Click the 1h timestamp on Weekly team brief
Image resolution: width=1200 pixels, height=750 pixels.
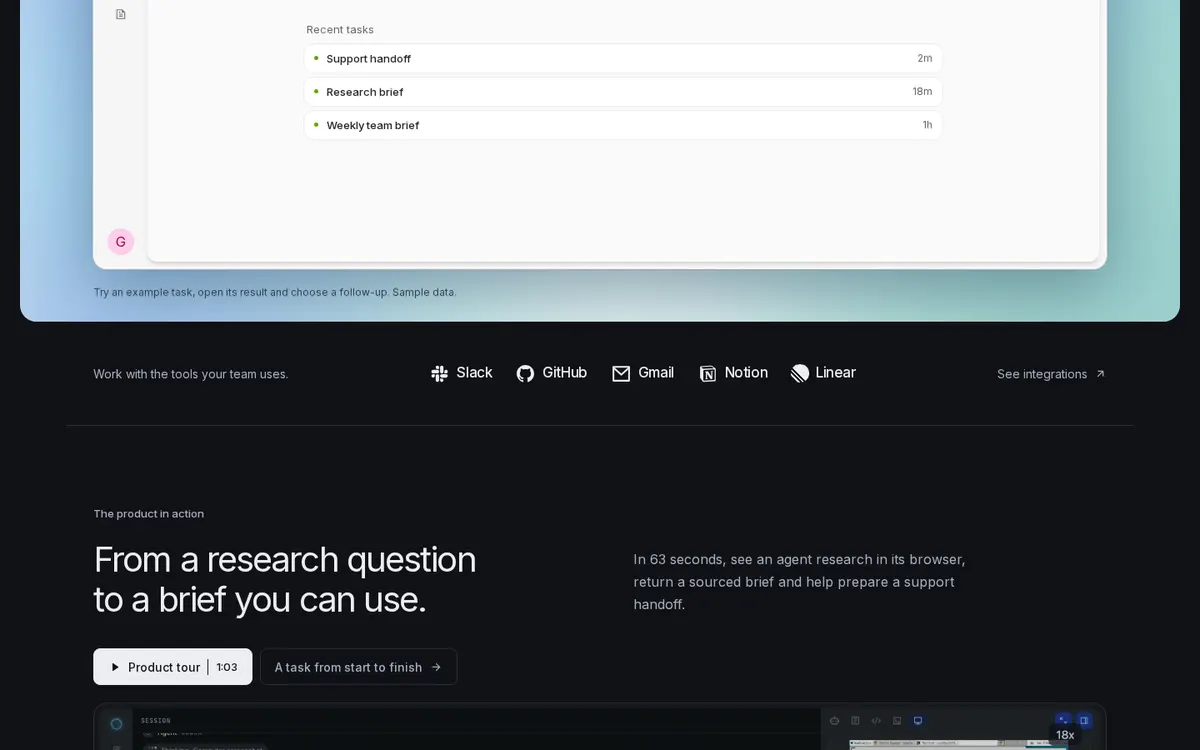927,125
